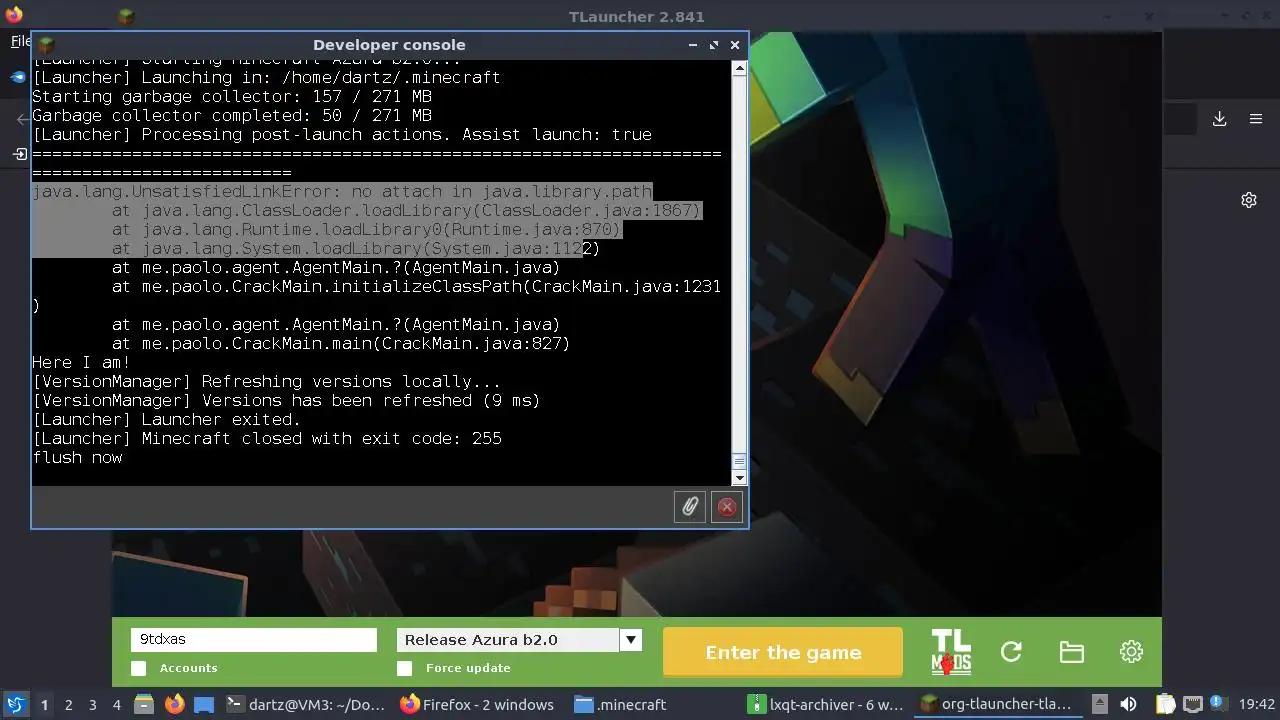Image resolution: width=1280 pixels, height=720 pixels.
Task: Click the refresh versions icon
Action: [1011, 652]
